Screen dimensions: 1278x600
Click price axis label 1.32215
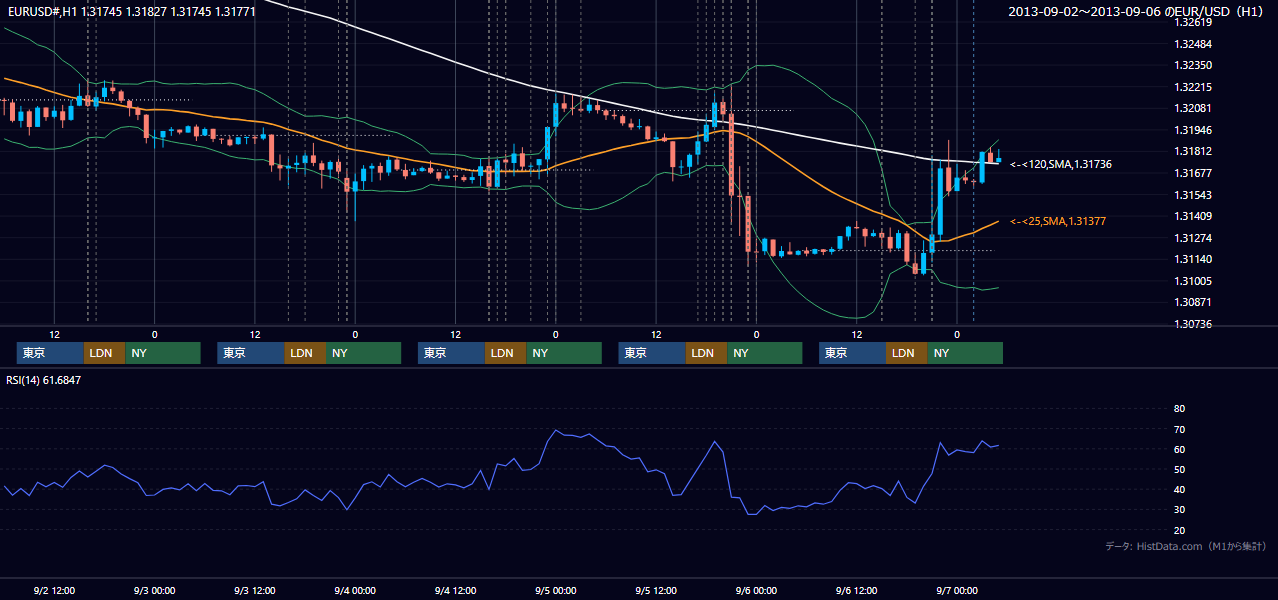point(1193,87)
